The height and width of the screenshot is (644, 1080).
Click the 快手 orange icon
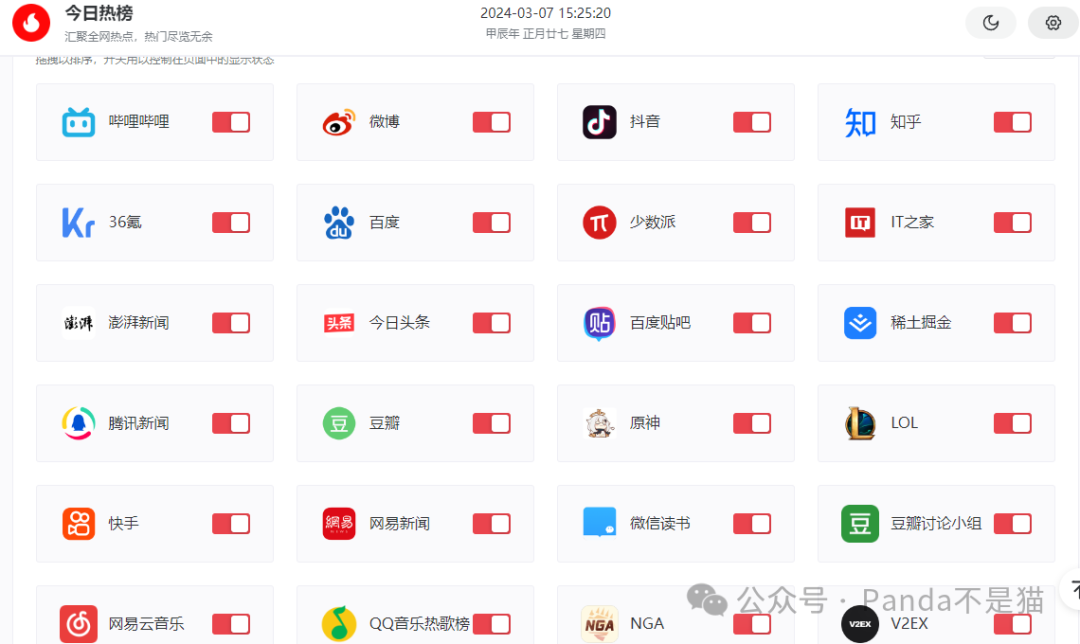[x=79, y=523]
